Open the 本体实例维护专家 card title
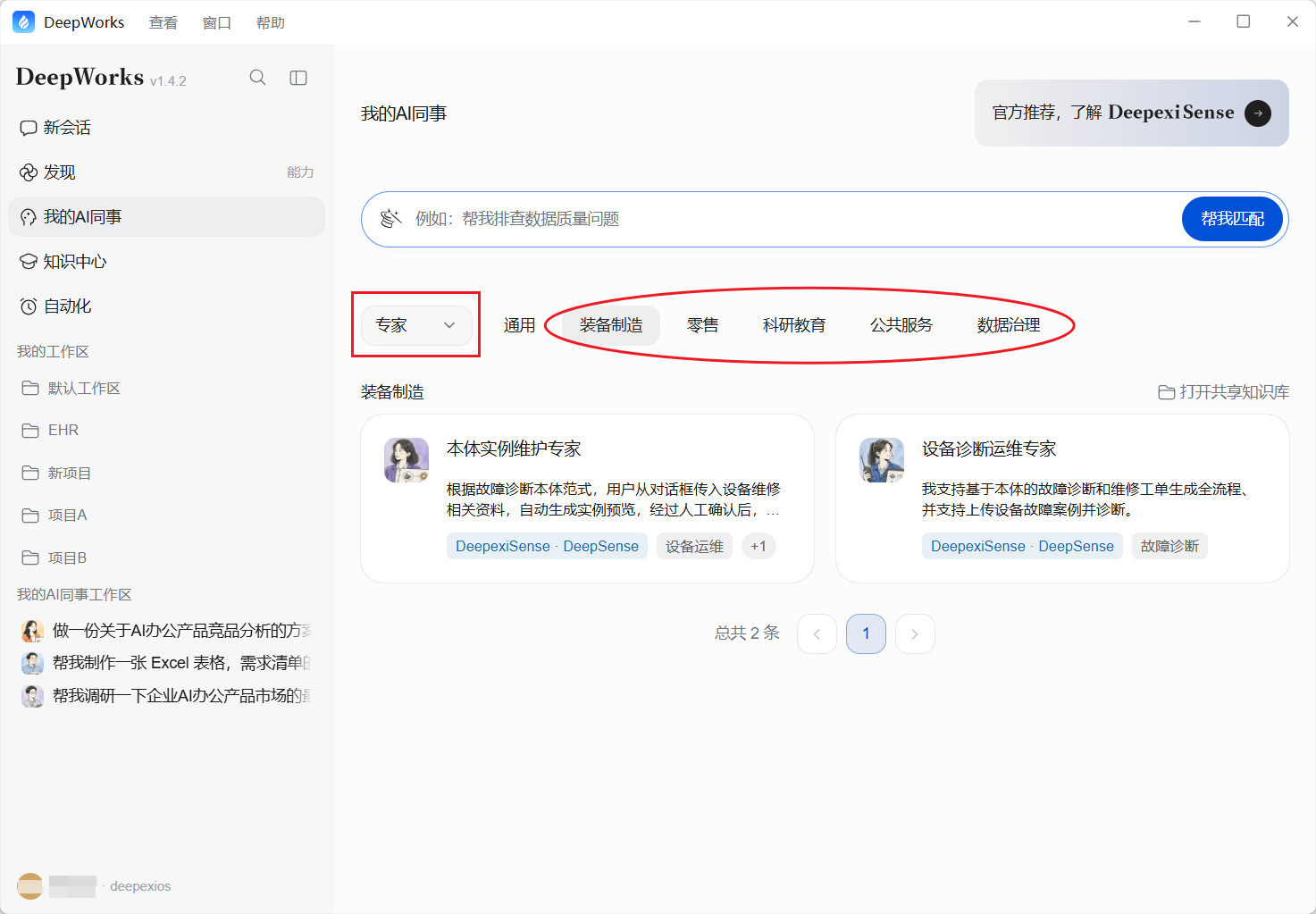 (x=514, y=449)
